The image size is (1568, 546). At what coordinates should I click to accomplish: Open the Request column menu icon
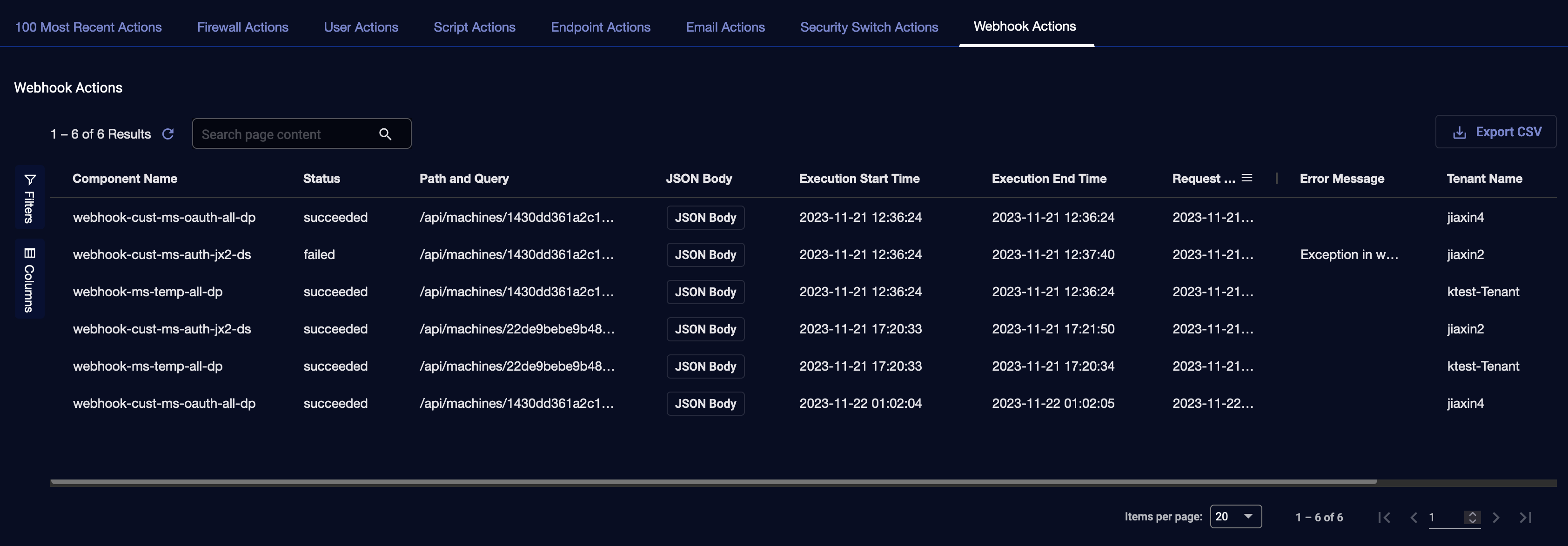(1246, 178)
